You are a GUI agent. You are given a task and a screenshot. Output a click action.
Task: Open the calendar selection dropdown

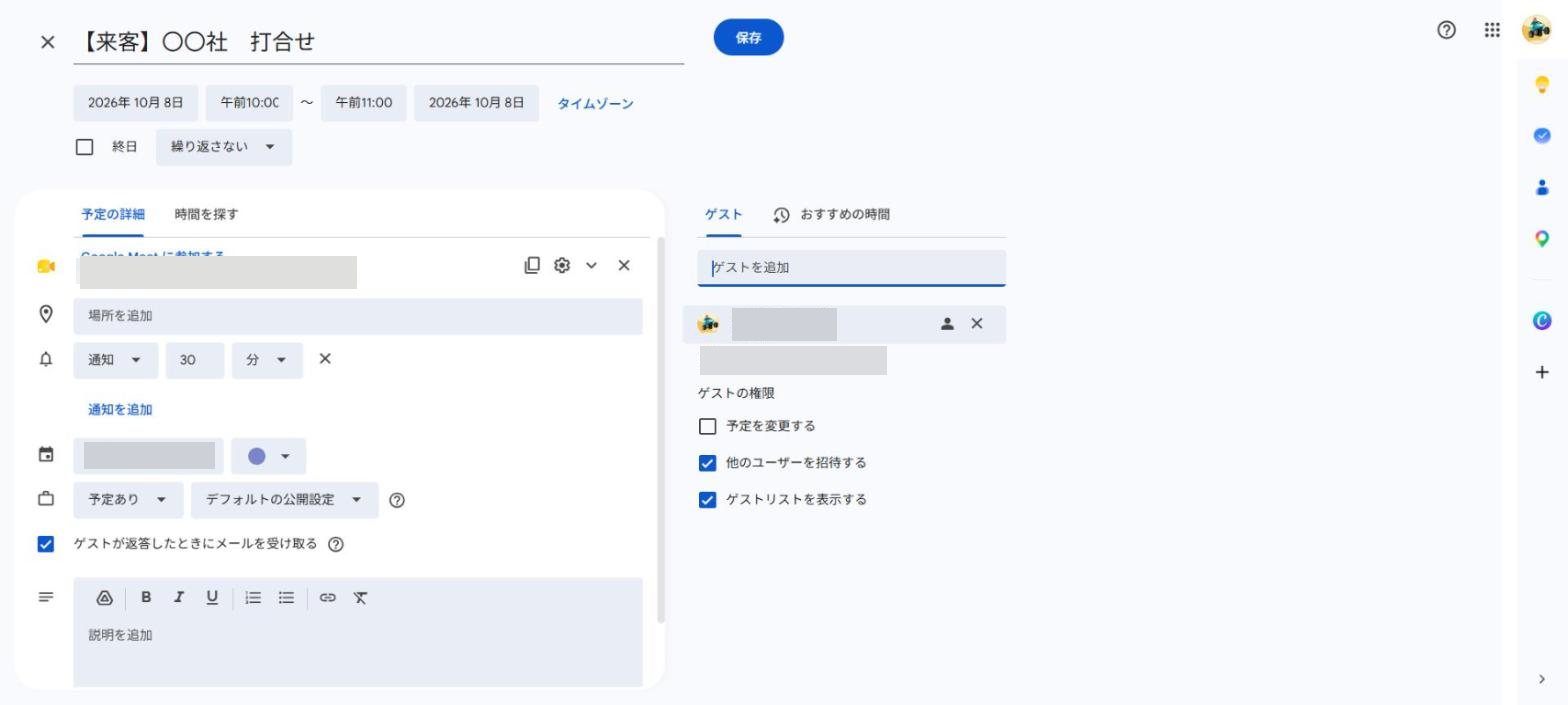point(149,456)
